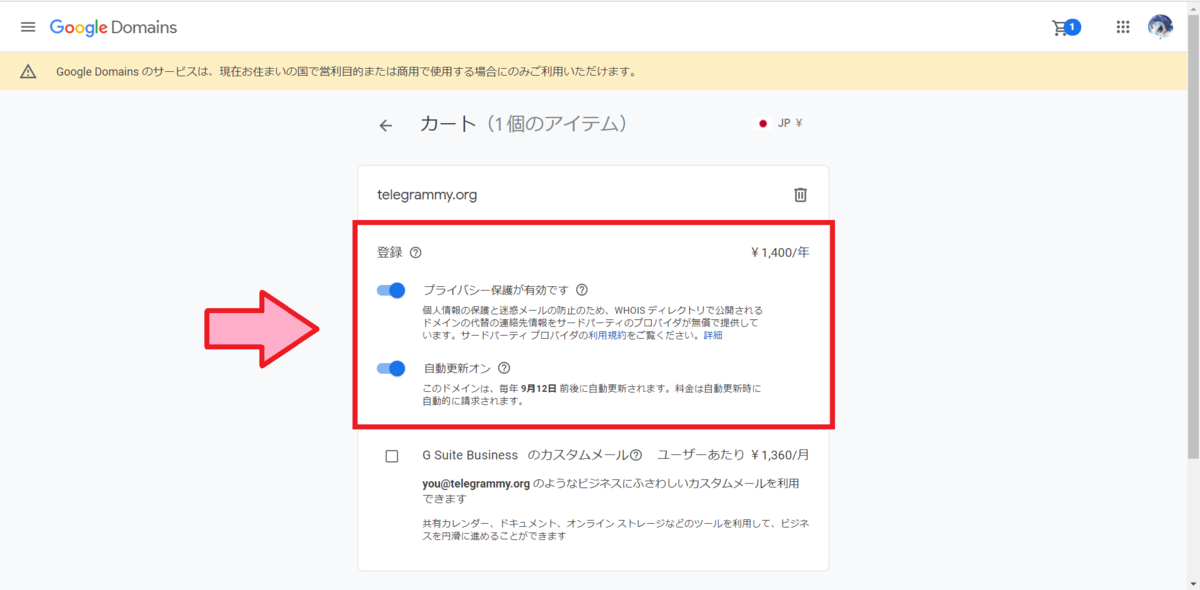The width and height of the screenshot is (1200, 590).
Task: Click the カート（1個のアイテム）heading
Action: [x=523, y=124]
